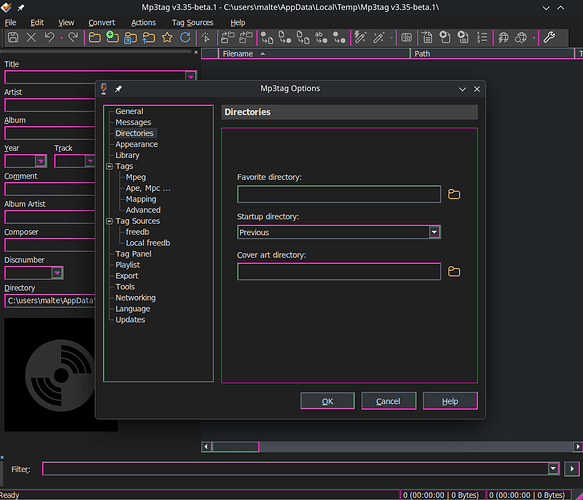Open dropdown arrow beside web sources globe
This screenshot has height=500, width=583.
(534, 38)
